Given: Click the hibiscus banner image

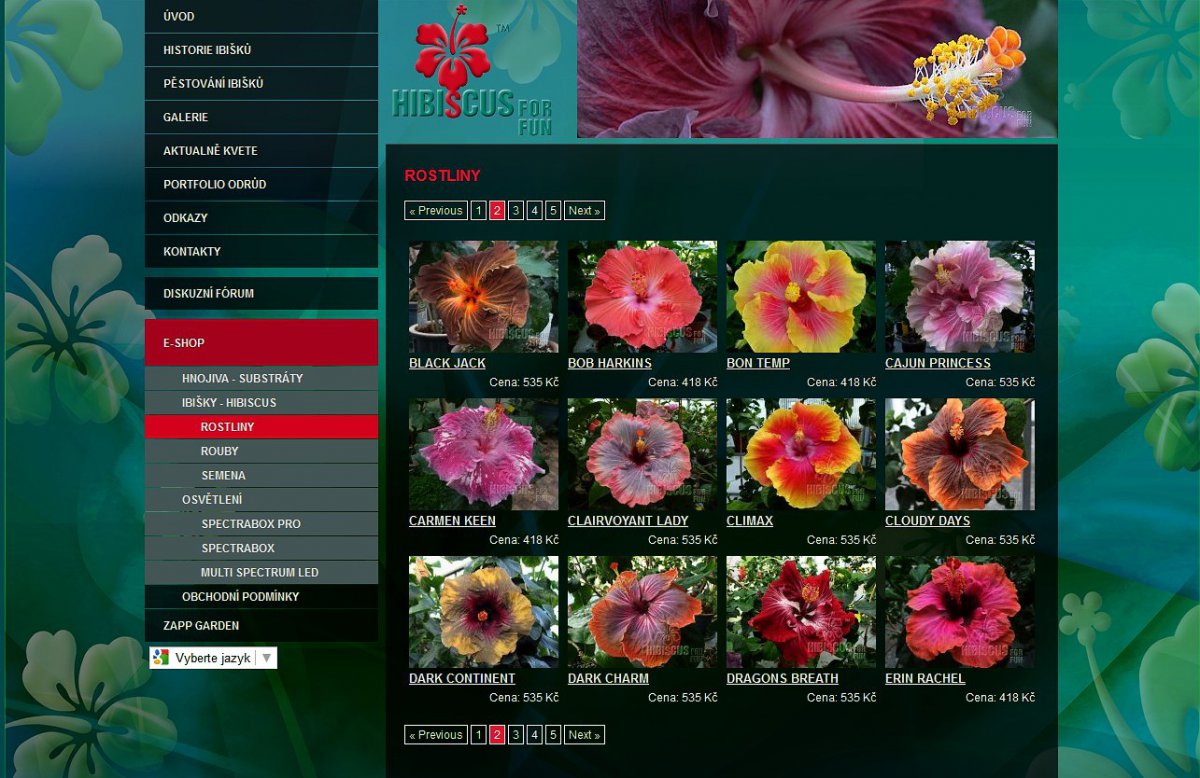Looking at the screenshot, I should 817,69.
